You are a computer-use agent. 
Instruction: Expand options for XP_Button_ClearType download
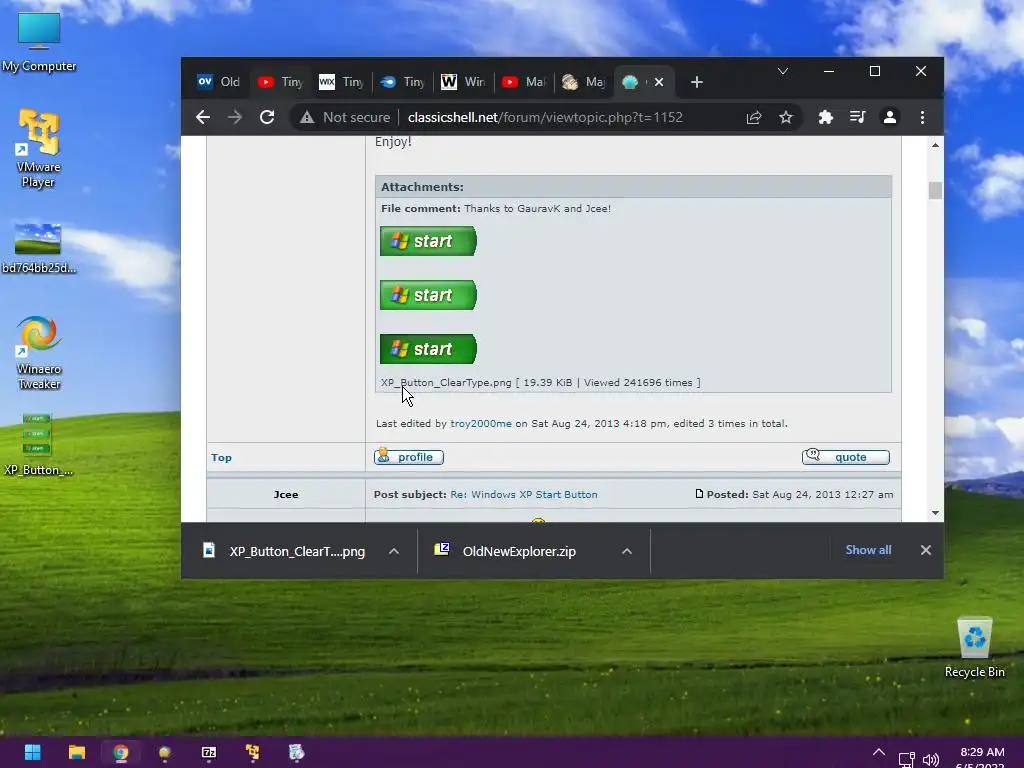[394, 551]
